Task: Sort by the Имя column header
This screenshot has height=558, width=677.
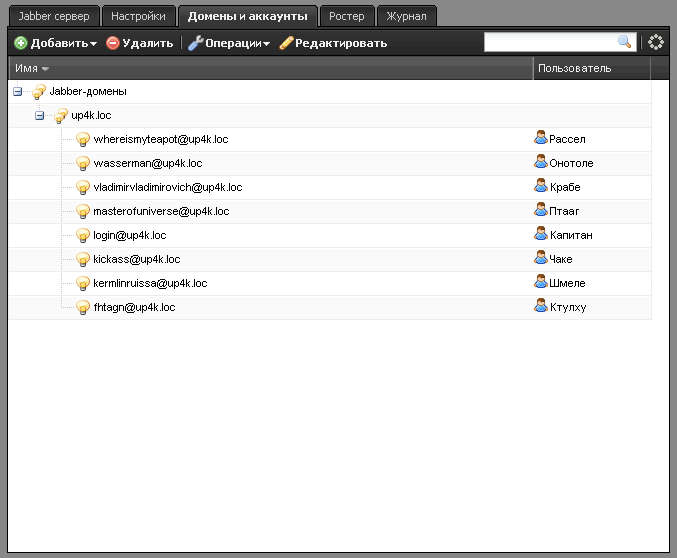Action: point(32,68)
